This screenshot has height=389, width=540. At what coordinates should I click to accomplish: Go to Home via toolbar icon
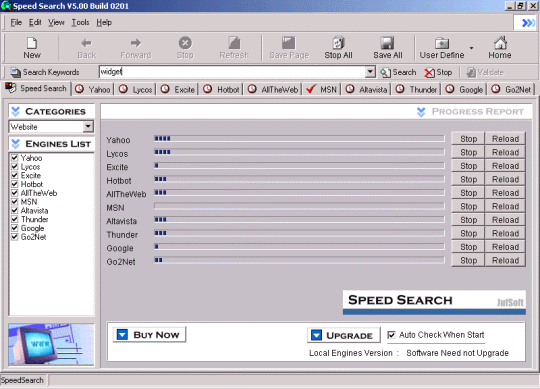coord(500,43)
